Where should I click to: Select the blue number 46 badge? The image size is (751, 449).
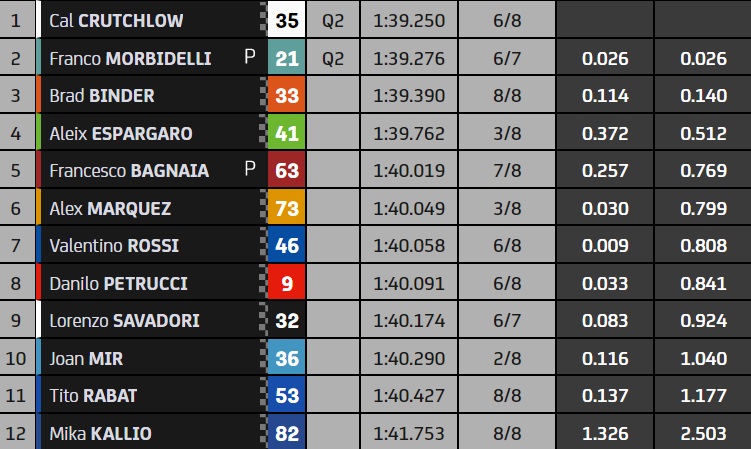click(286, 245)
